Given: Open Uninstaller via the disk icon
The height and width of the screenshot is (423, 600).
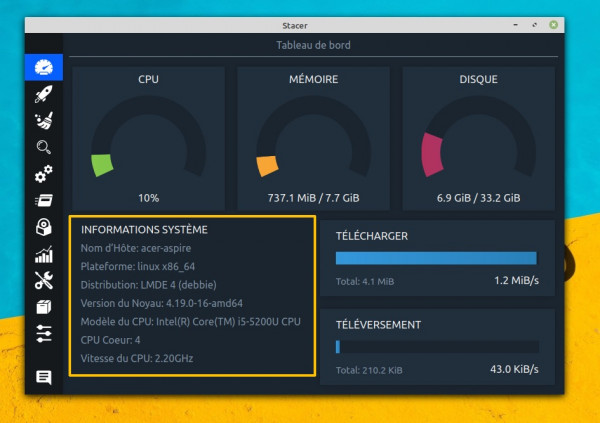Looking at the screenshot, I should (x=43, y=228).
